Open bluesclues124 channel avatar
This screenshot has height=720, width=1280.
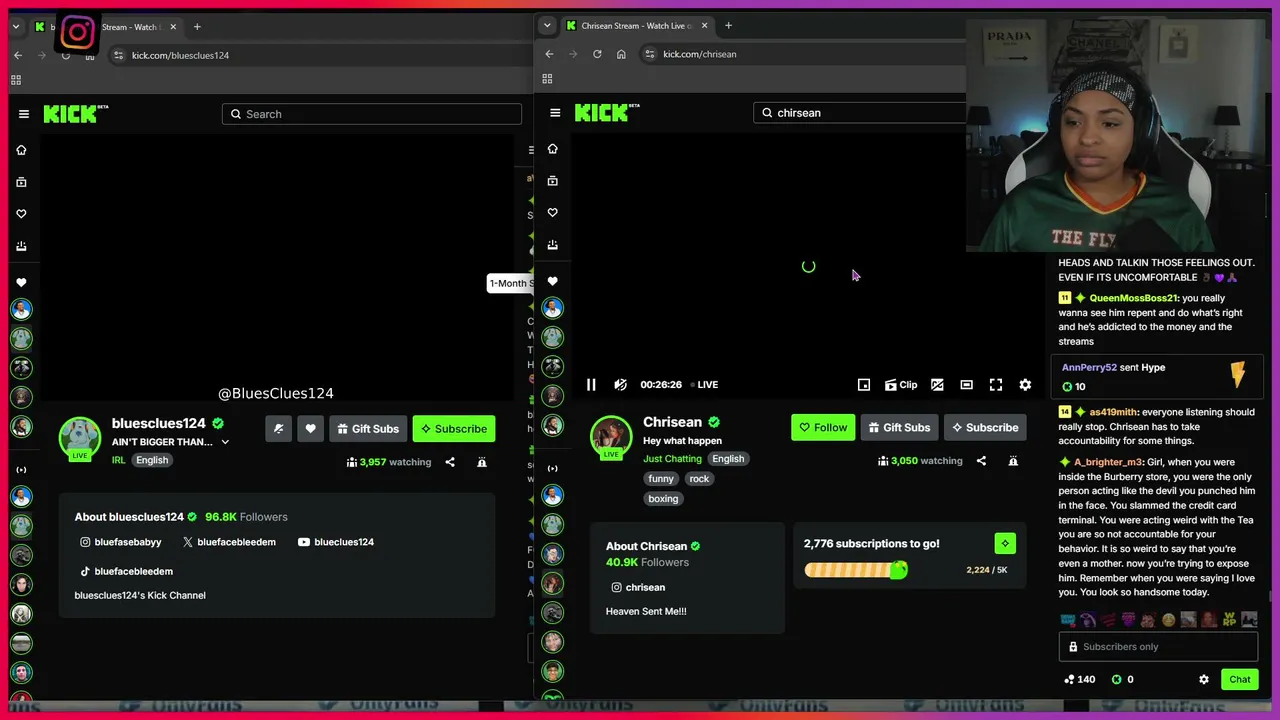point(80,438)
